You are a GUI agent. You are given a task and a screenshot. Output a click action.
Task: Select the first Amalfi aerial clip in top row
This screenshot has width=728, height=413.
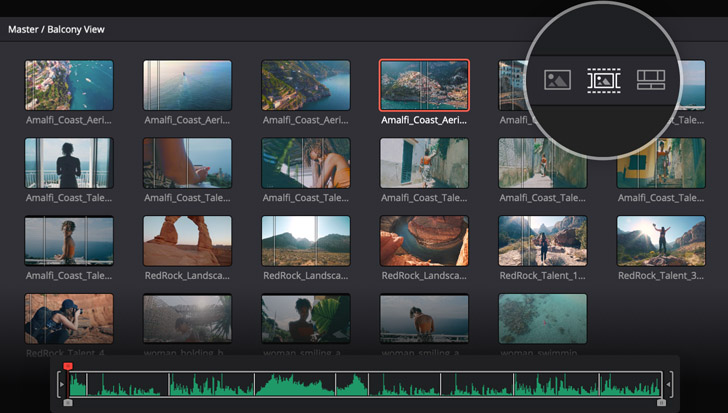69,85
